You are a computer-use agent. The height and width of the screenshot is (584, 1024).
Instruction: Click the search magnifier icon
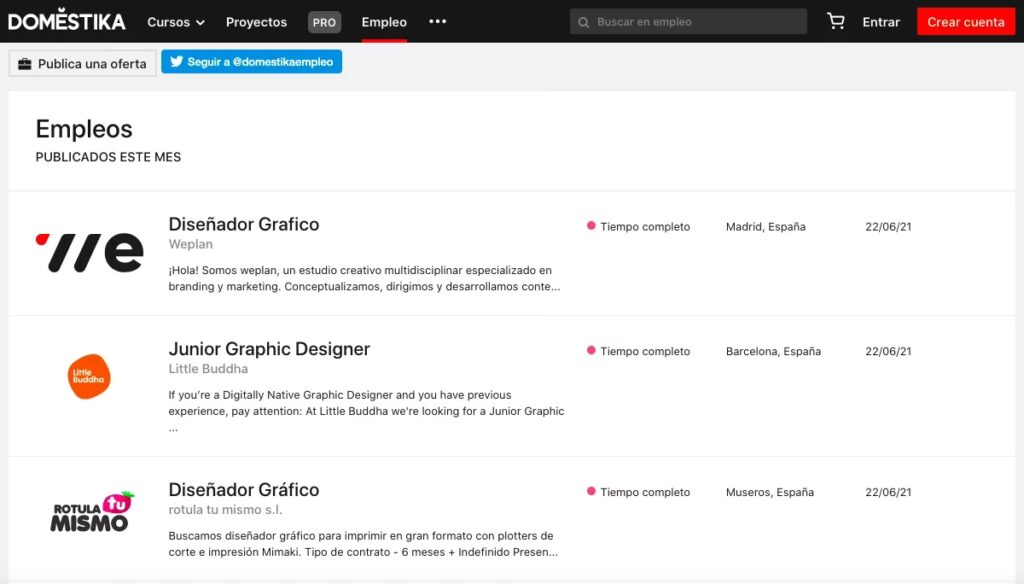click(583, 22)
